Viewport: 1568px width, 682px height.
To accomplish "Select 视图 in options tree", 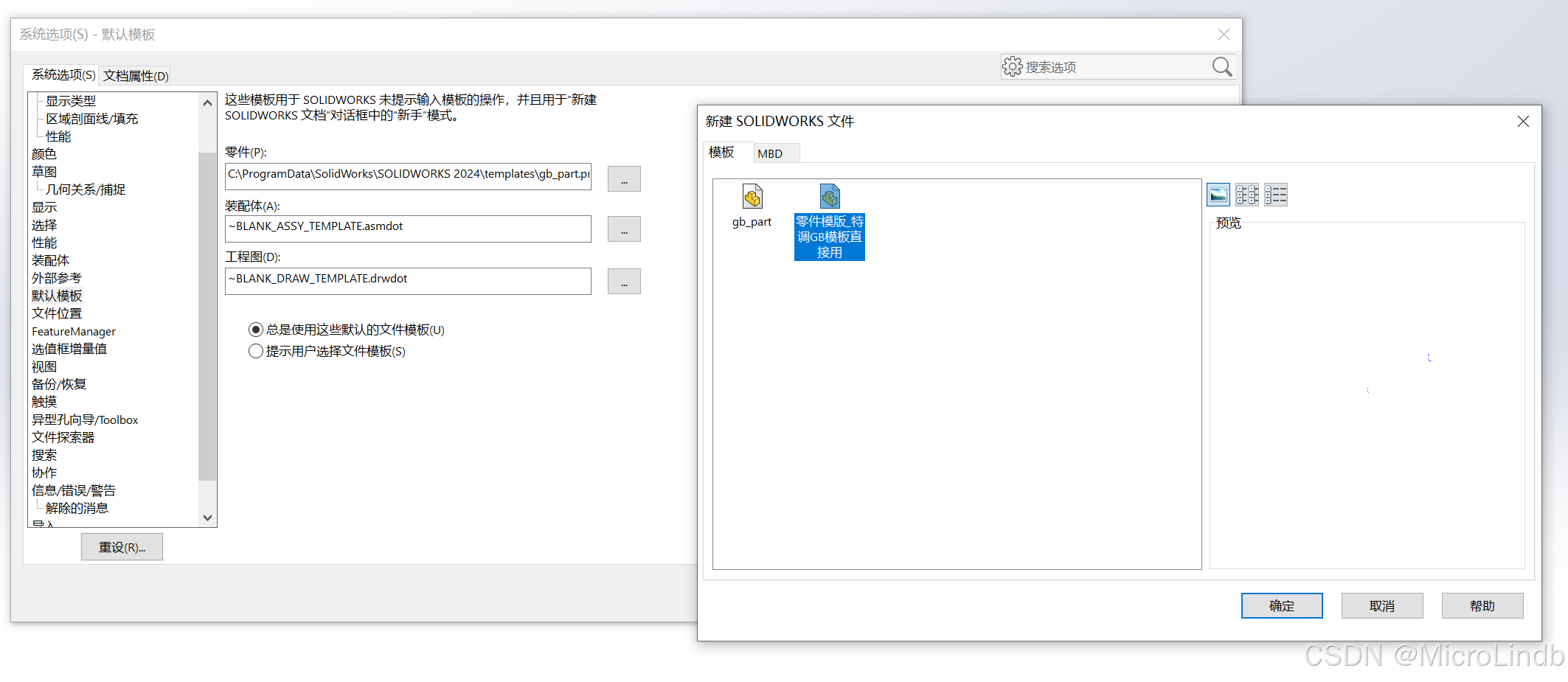I will [44, 366].
